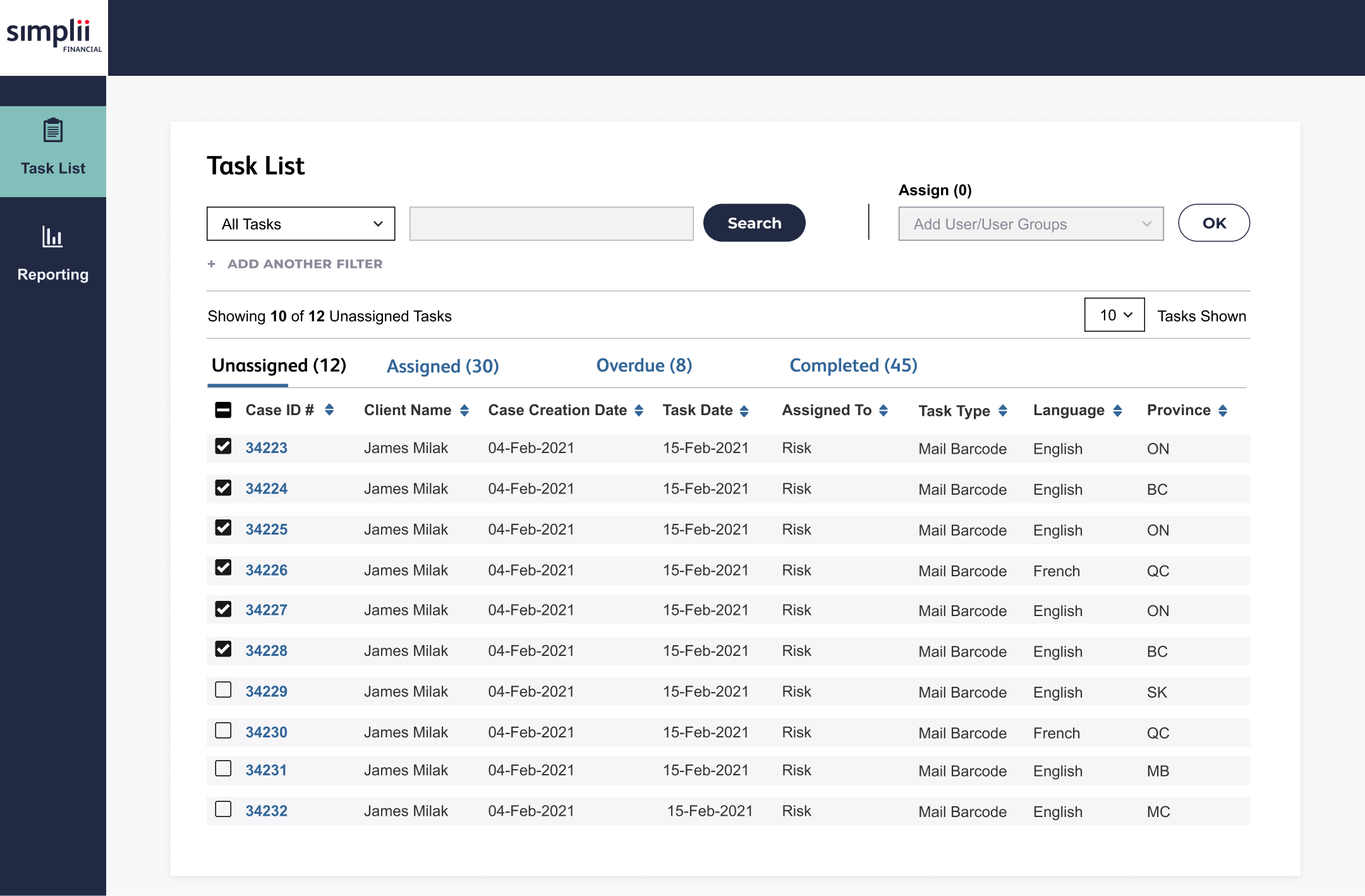This screenshot has width=1365, height=896.
Task: Sort by Province arrows
Action: (x=1223, y=411)
